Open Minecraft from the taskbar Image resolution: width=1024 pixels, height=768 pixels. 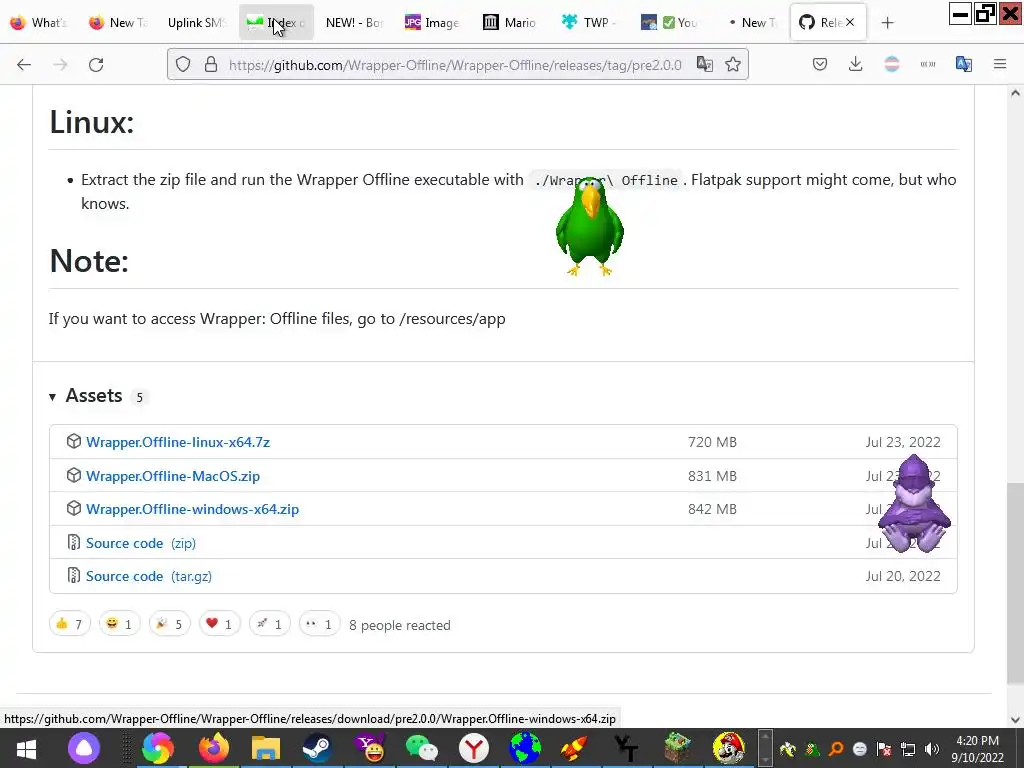click(678, 748)
